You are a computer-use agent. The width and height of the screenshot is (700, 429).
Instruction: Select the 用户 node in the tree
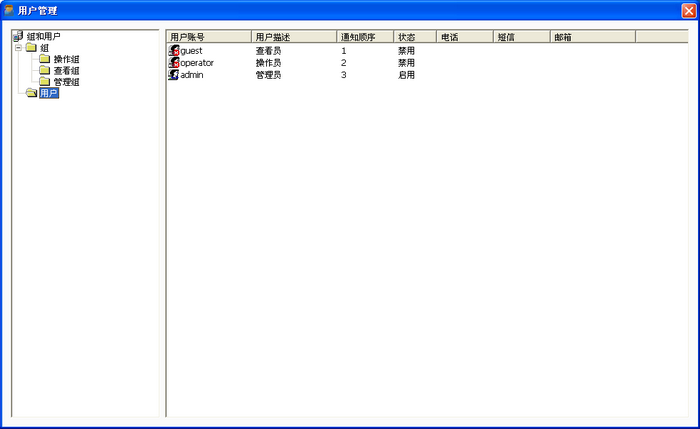[x=48, y=93]
